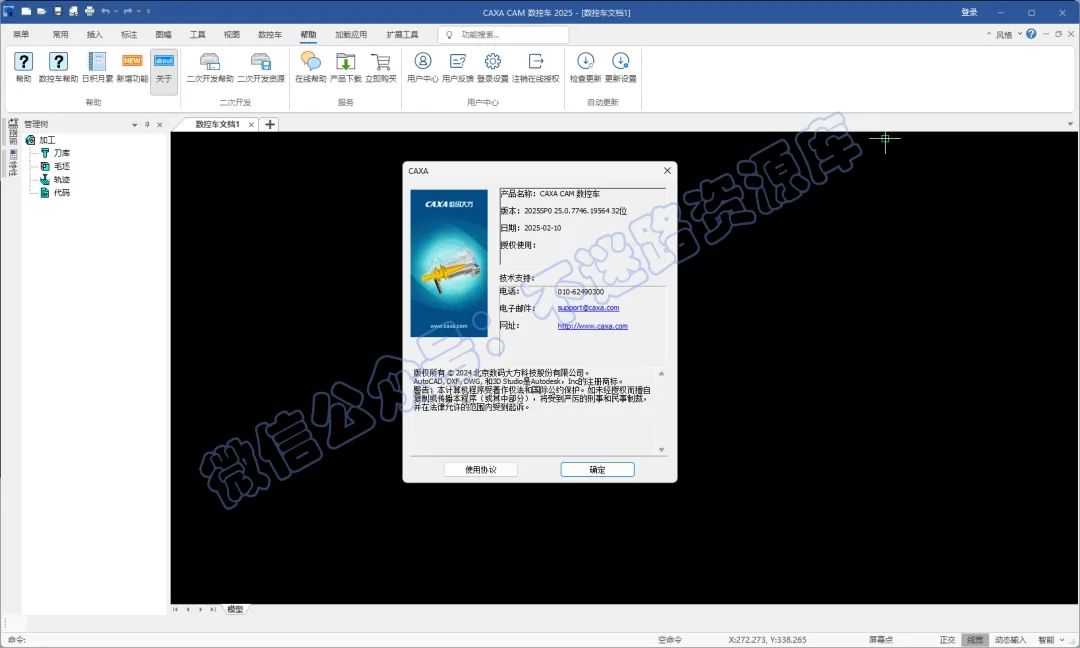1080x648 pixels.
Task: Open the 日积月累 tips notebook icon
Action: tap(97, 62)
